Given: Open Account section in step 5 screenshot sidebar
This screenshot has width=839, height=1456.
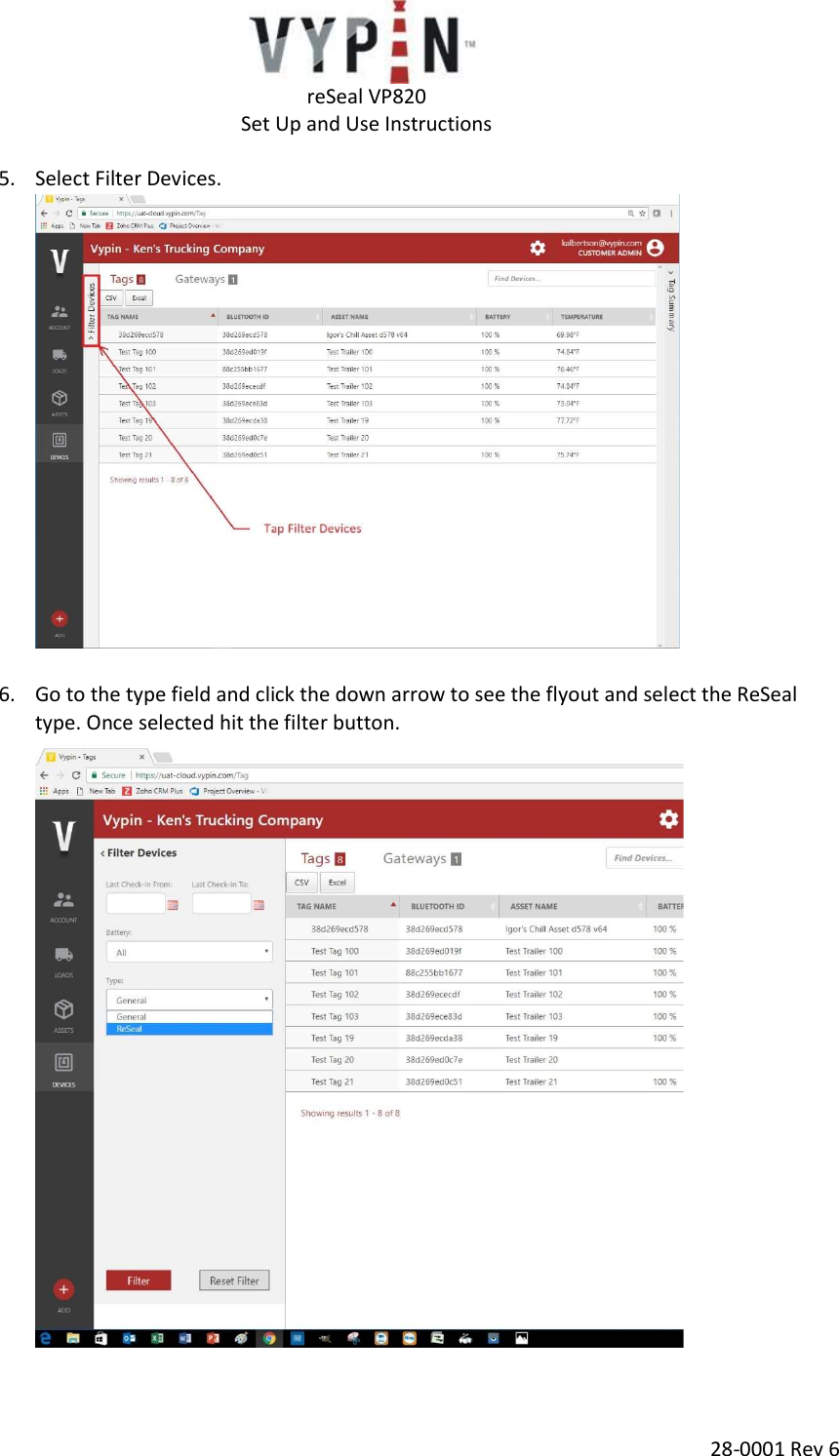Looking at the screenshot, I should coord(60,316).
